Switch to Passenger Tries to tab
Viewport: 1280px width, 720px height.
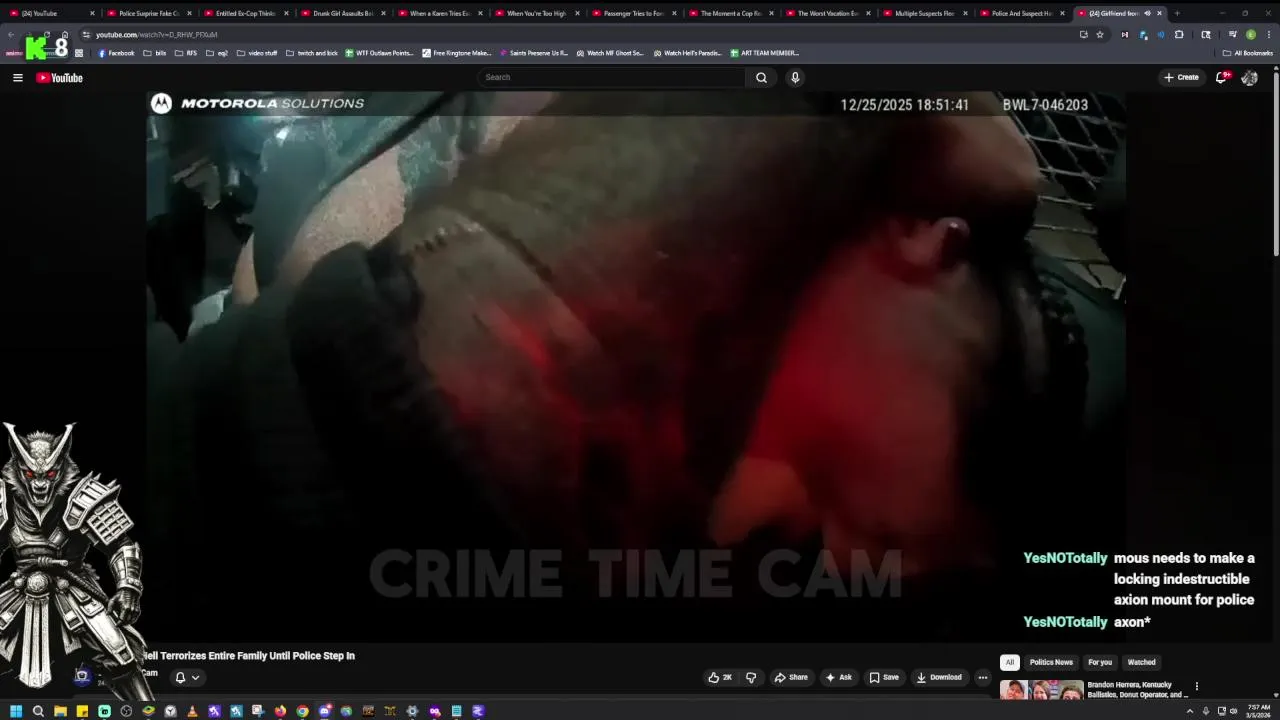point(633,13)
